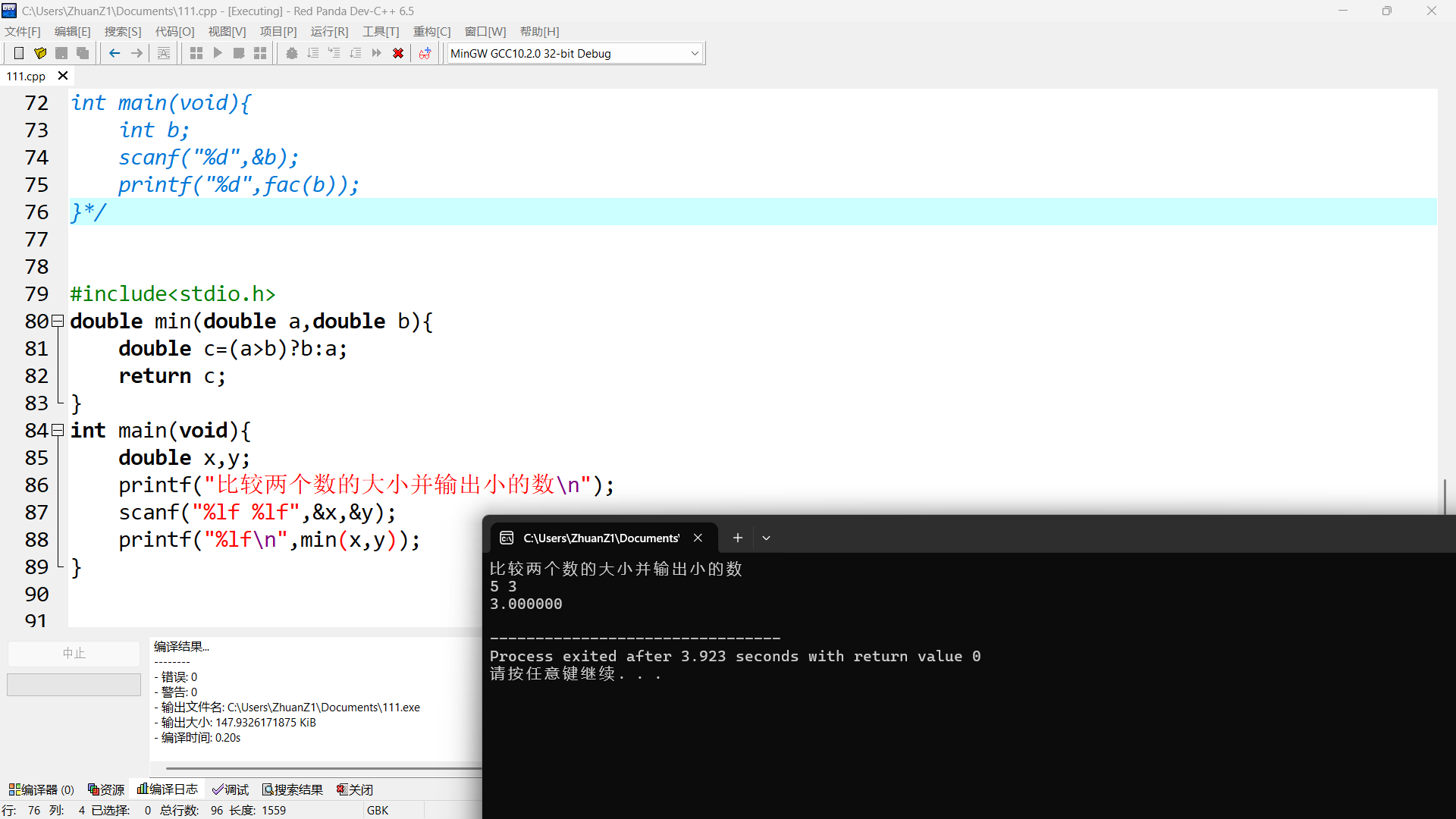Collapse the main function fold at line 84

pos(58,431)
